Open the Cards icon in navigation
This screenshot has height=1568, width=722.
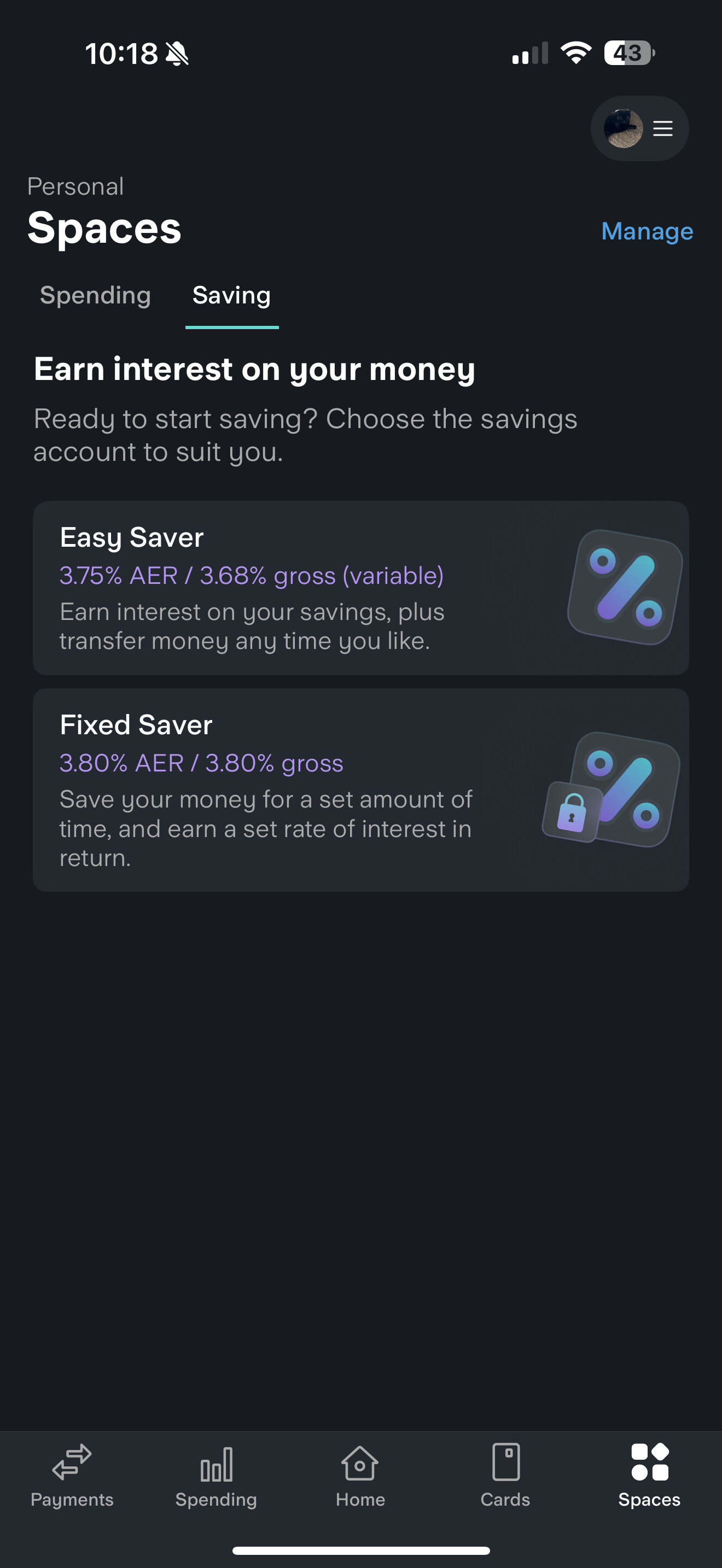pos(505,1462)
